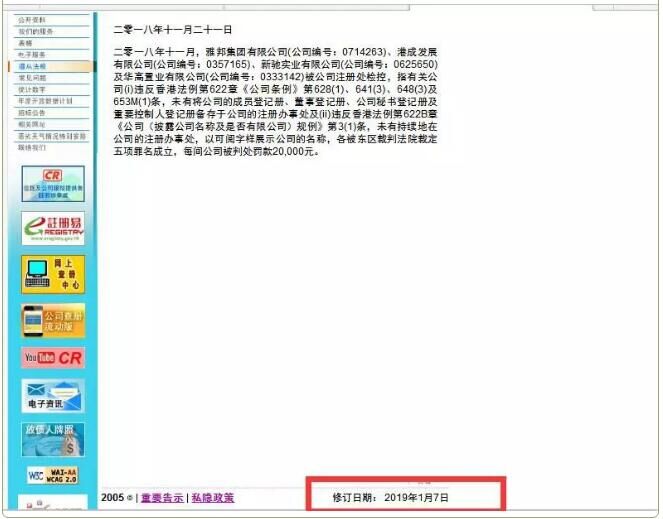Open 联络我们 in the sidebar menu
Viewport: 663px width, 519px height.
click(32, 148)
